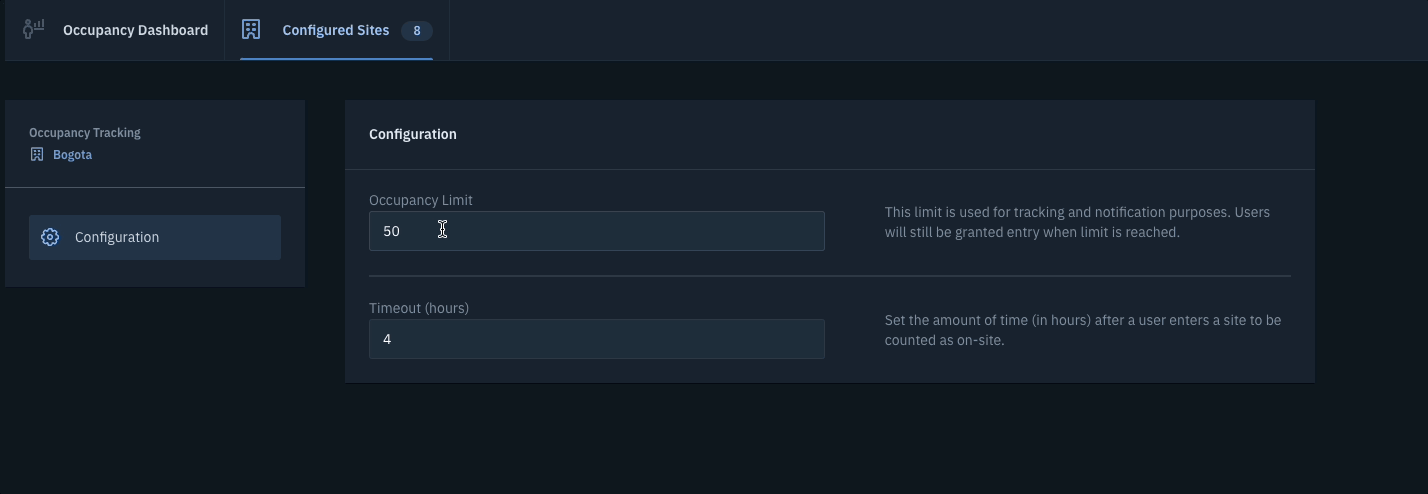This screenshot has width=1428, height=494.
Task: Click the Occupancy Dashboard person-chart icon
Action: (x=34, y=29)
